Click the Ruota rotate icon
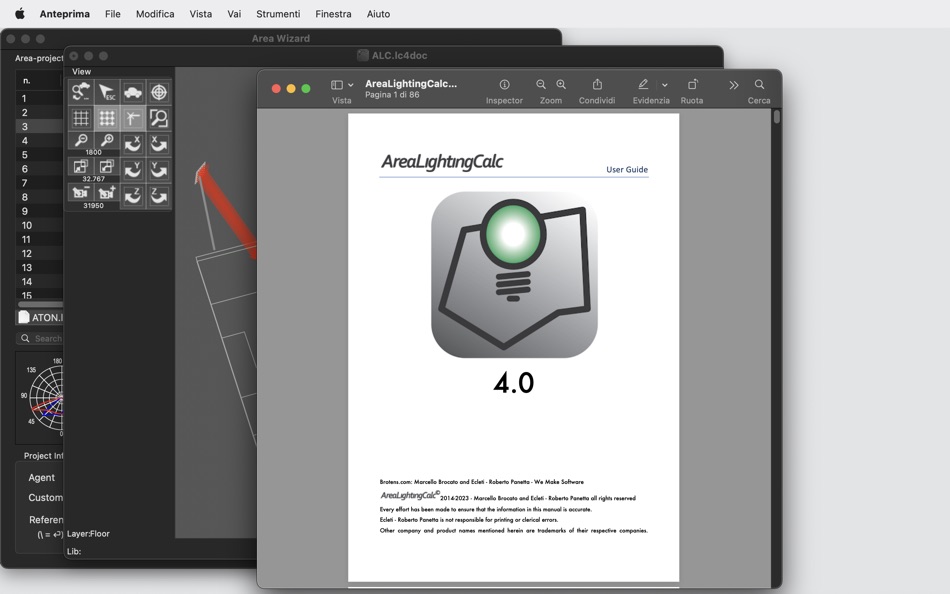 point(692,84)
